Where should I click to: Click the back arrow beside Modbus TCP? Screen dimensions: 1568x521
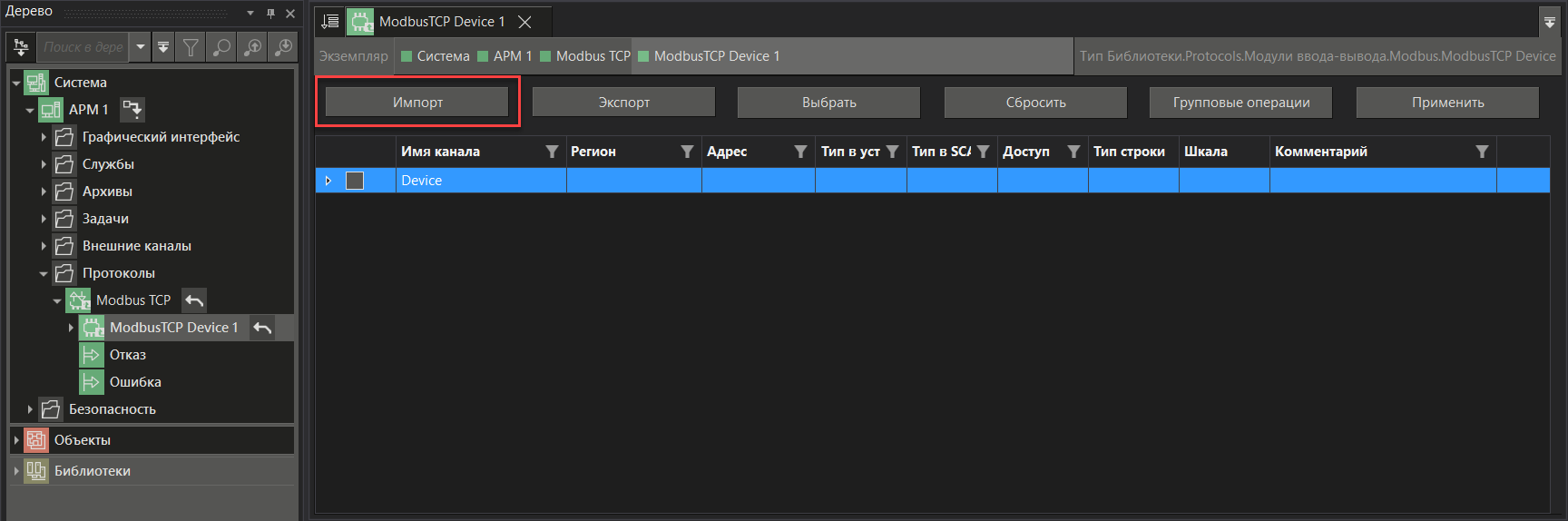tap(194, 300)
